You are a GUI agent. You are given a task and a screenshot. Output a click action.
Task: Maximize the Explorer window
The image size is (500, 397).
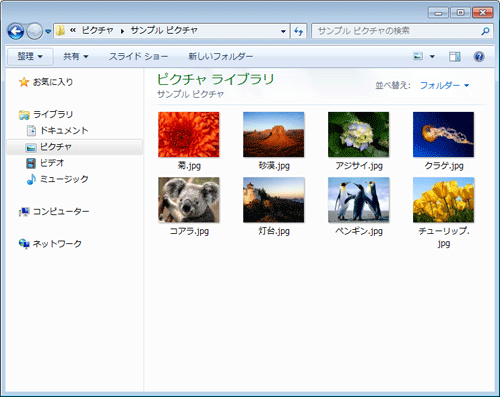[x=460, y=13]
